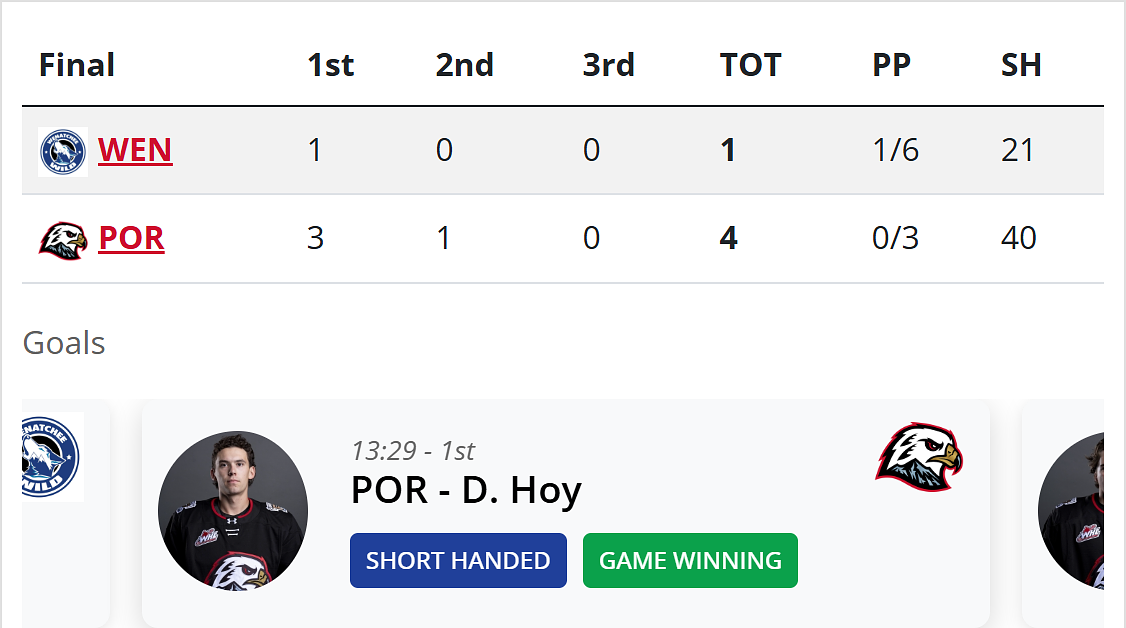This screenshot has width=1126, height=628.
Task: Open the WEN team link
Action: [135, 150]
